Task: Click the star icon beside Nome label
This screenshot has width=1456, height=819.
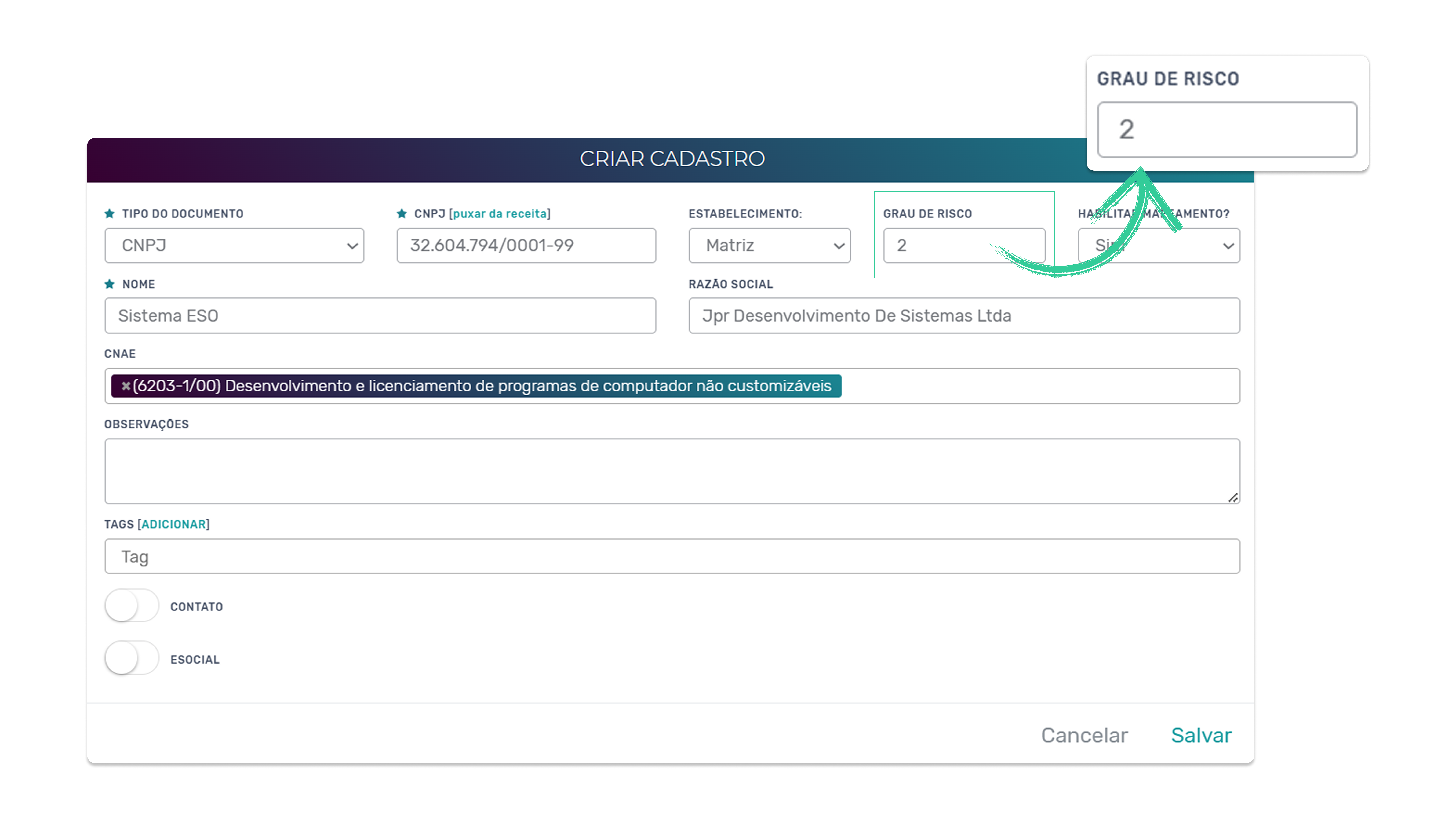Action: pos(110,284)
